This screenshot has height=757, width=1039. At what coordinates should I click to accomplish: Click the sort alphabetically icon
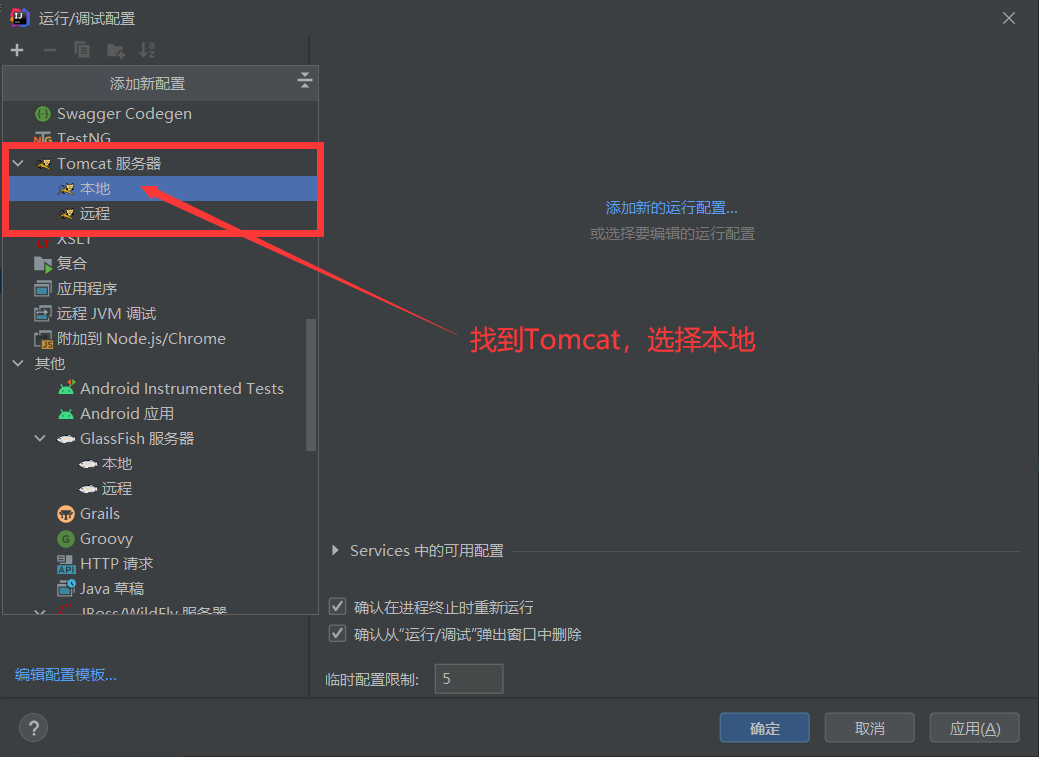[147, 50]
